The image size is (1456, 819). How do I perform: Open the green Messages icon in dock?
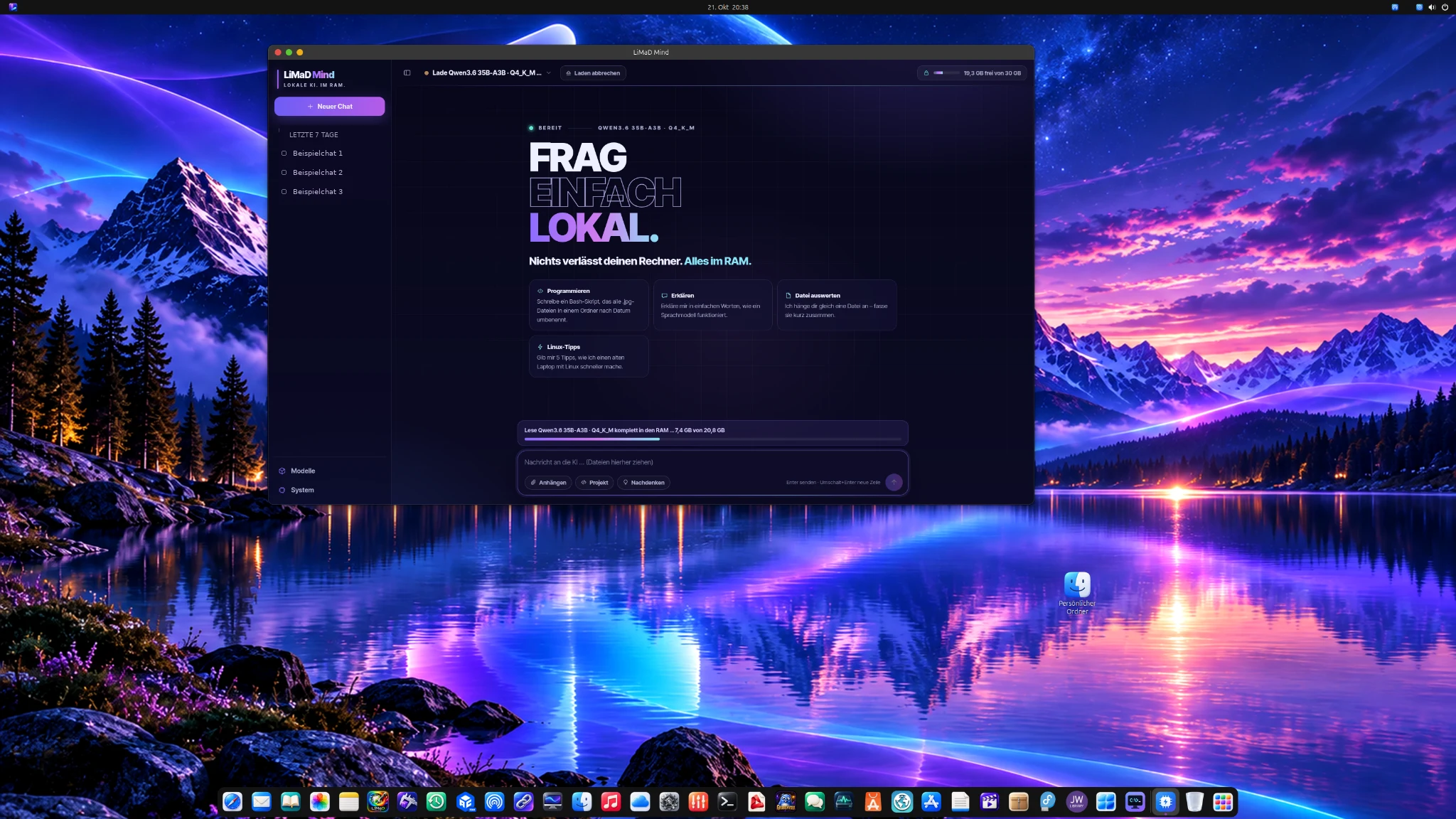coord(815,802)
